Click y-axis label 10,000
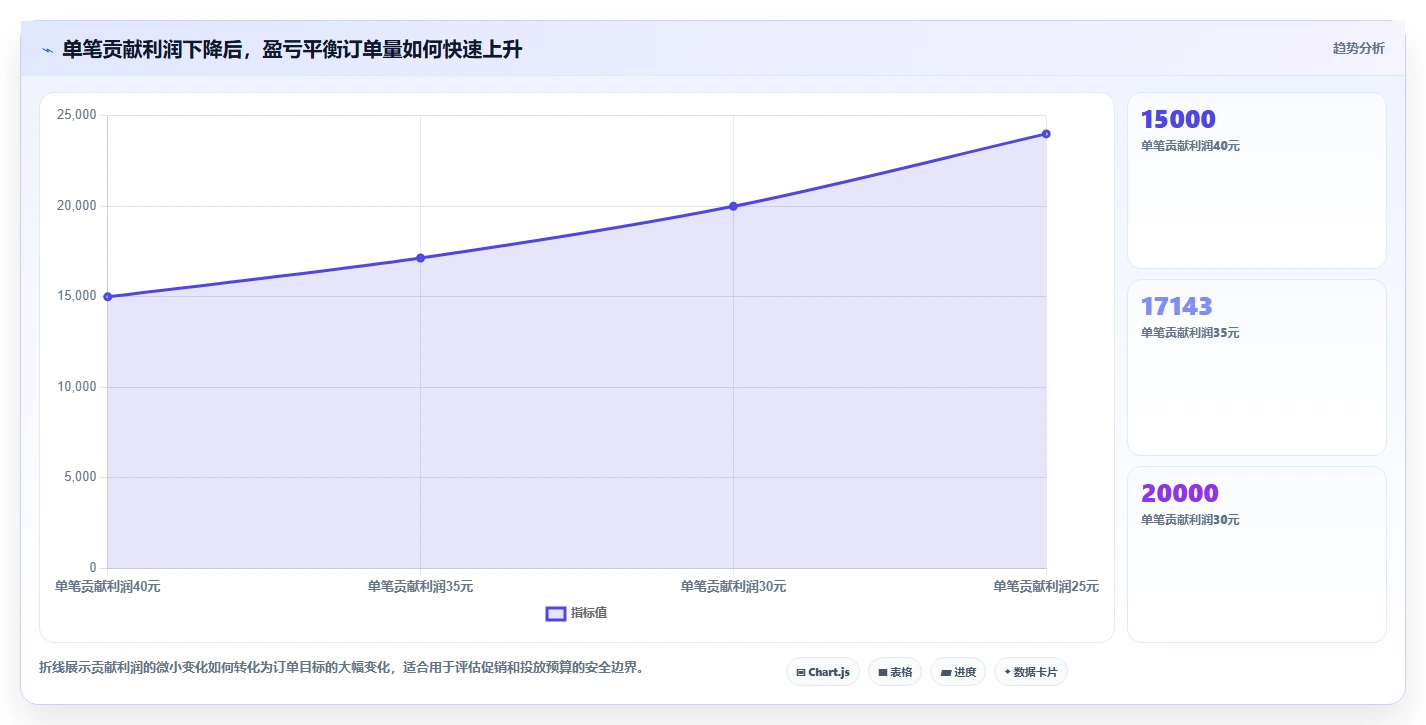The height and width of the screenshot is (725, 1426). (77, 387)
